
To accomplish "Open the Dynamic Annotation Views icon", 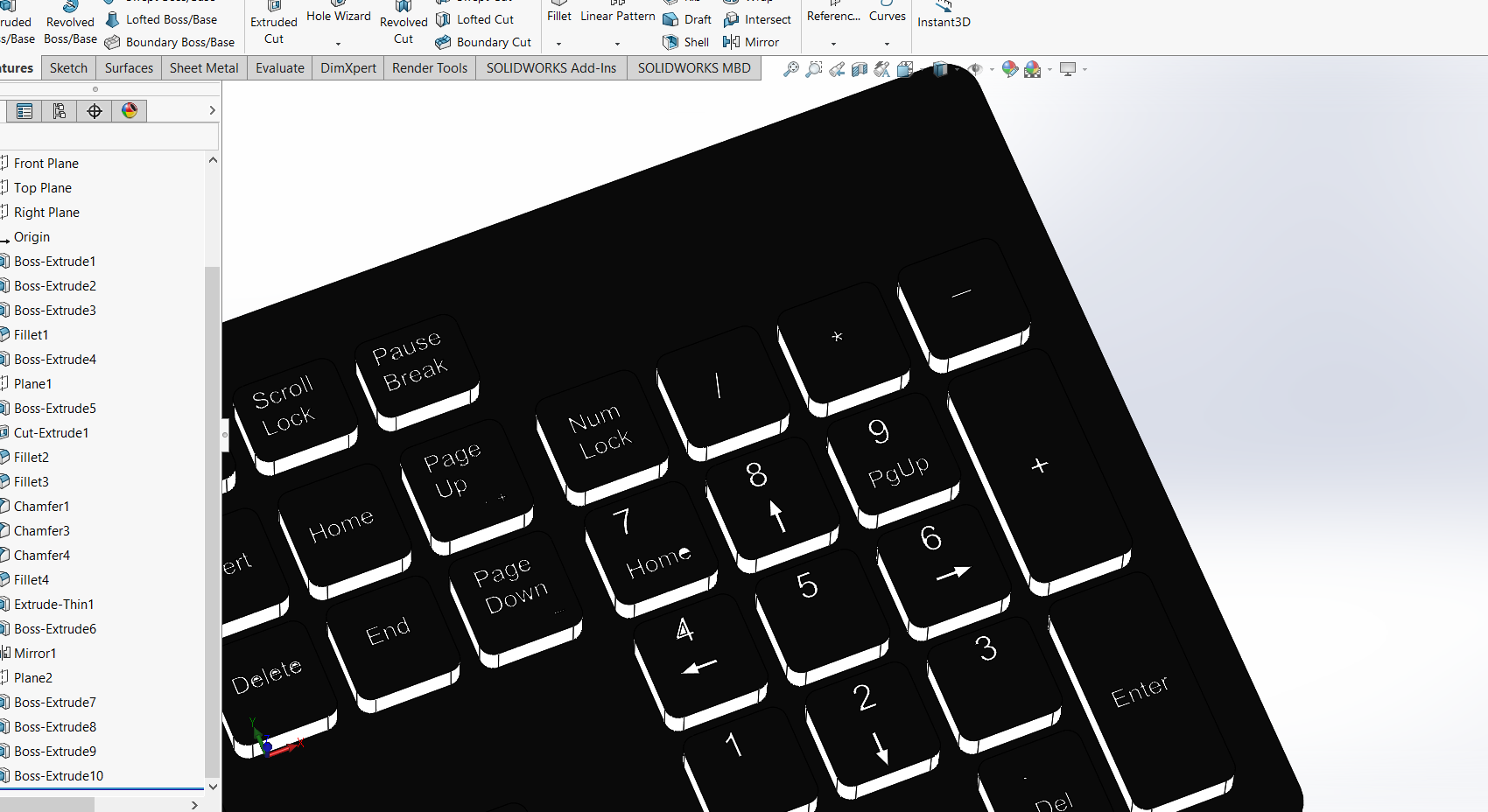I will tap(882, 69).
